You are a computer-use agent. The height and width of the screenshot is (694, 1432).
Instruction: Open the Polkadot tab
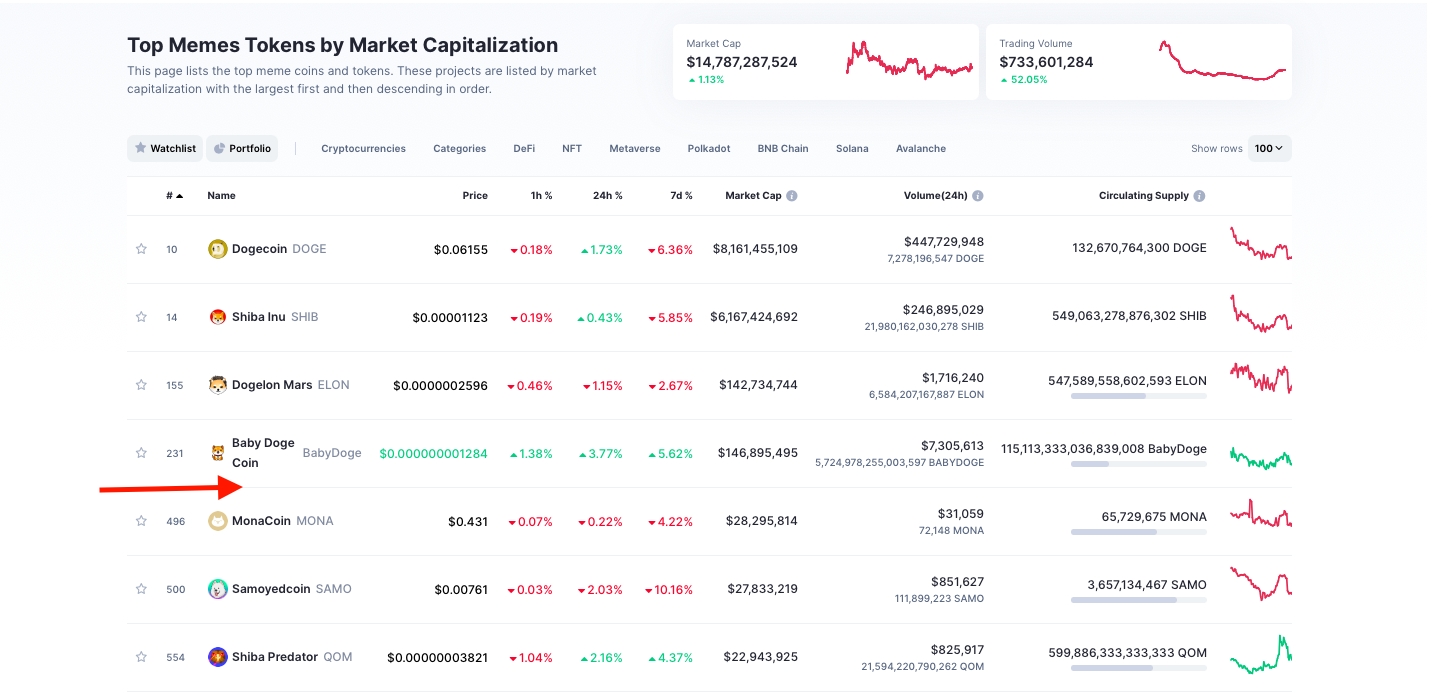click(x=709, y=149)
